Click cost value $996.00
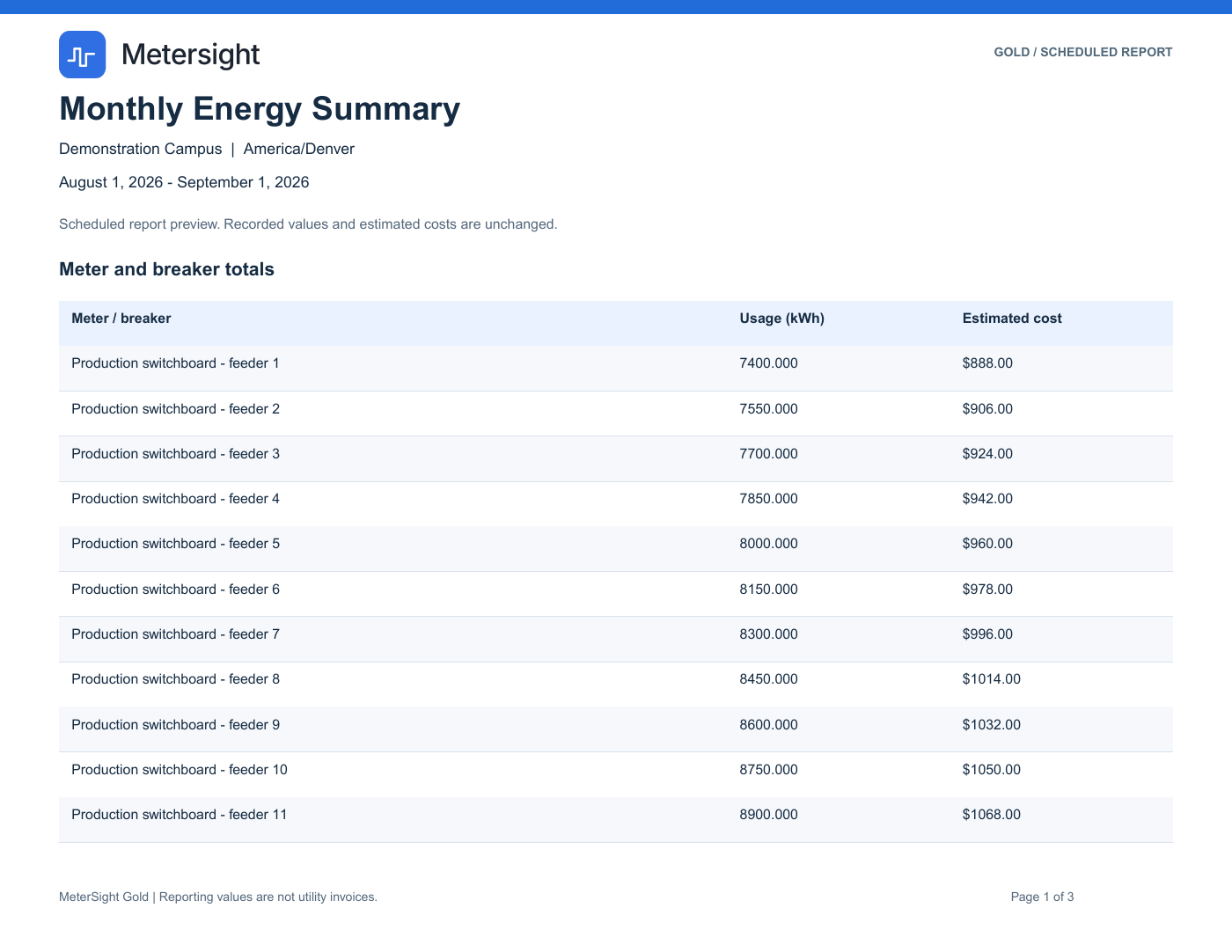This screenshot has height=952, width=1232. point(987,634)
